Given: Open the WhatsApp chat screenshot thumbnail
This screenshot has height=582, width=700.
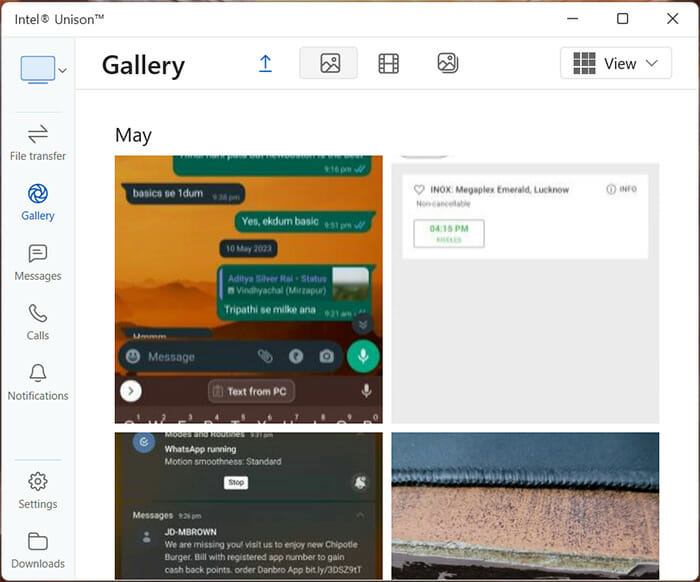Looking at the screenshot, I should coord(248,289).
